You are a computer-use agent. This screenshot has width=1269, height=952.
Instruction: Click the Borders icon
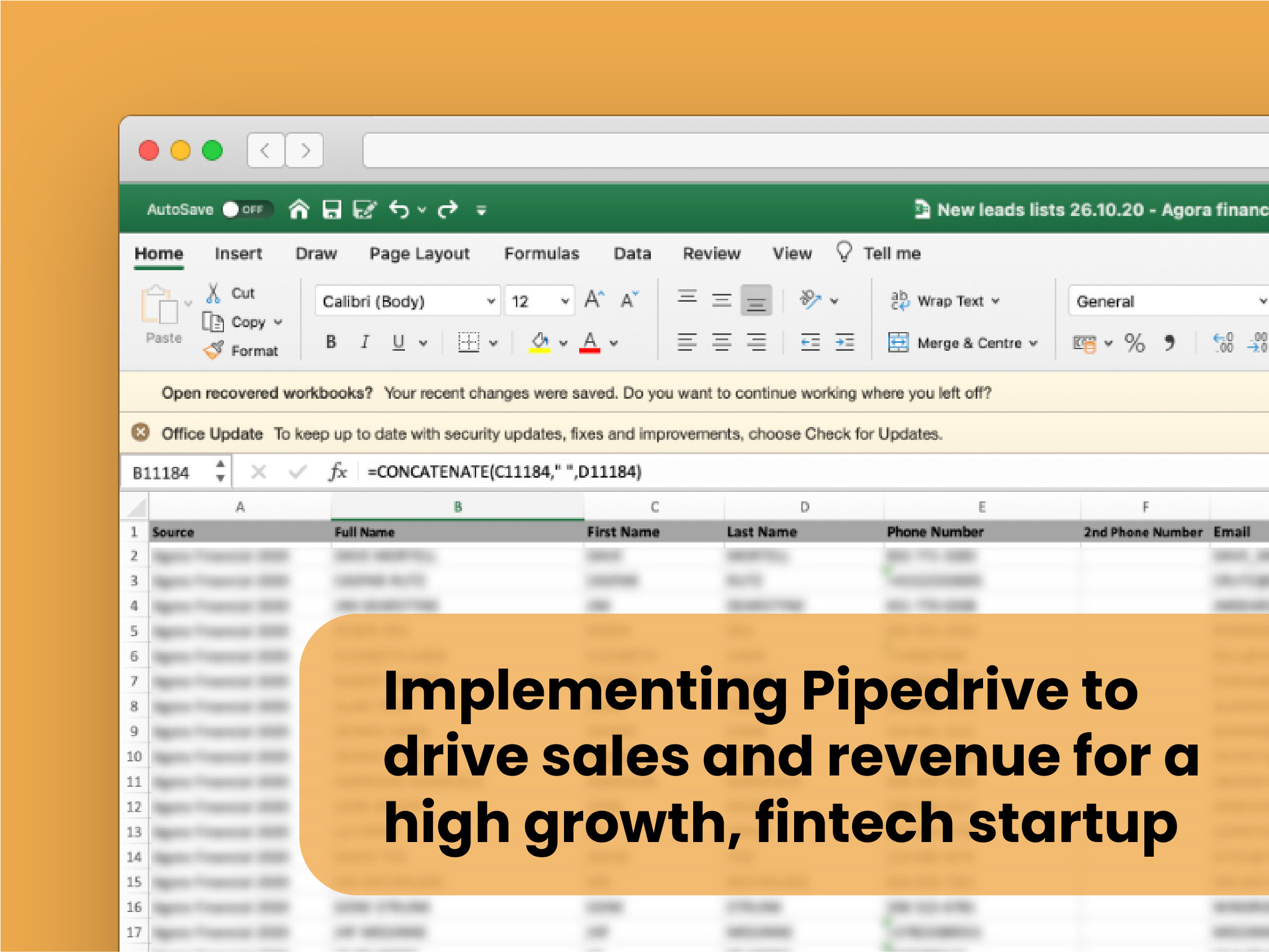469,342
